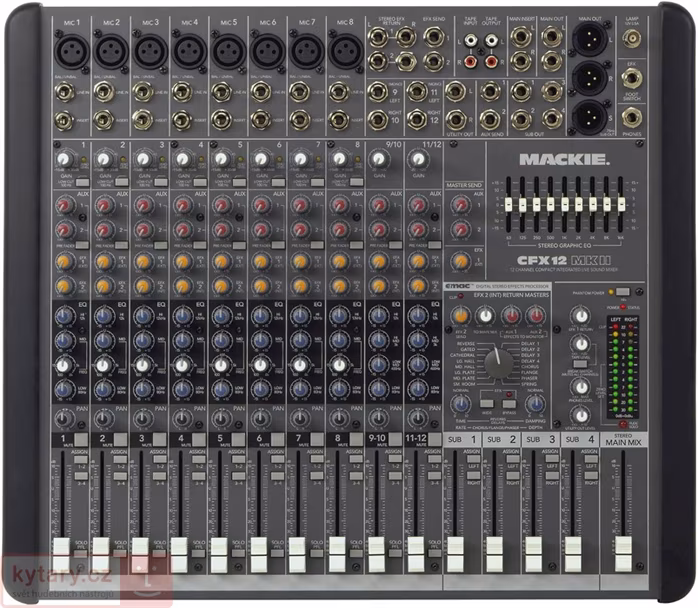Click the Phones output jack
This screenshot has width=698, height=608.
pyautogui.click(x=631, y=118)
